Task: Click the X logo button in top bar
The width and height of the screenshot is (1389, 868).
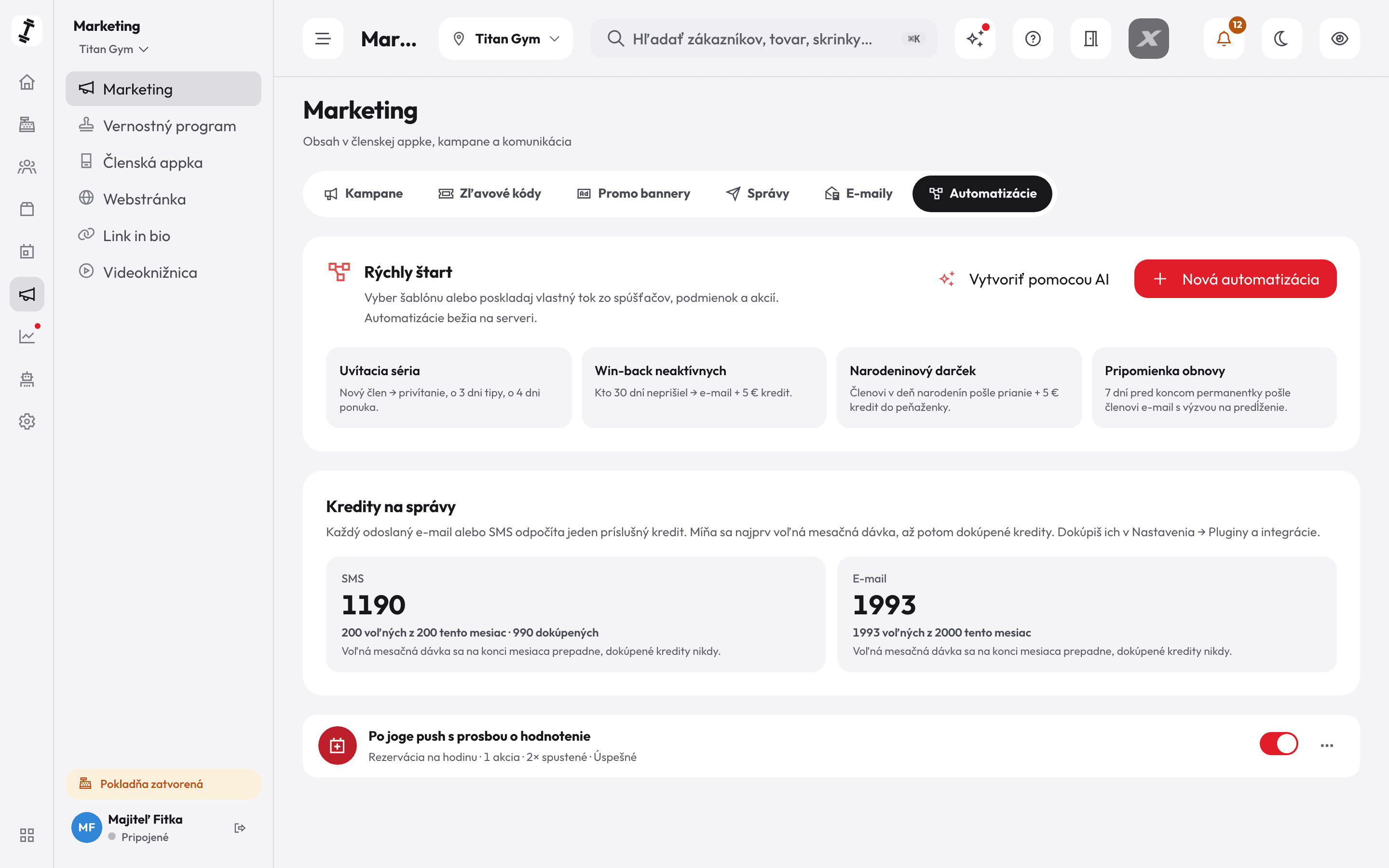Action: tap(1148, 39)
